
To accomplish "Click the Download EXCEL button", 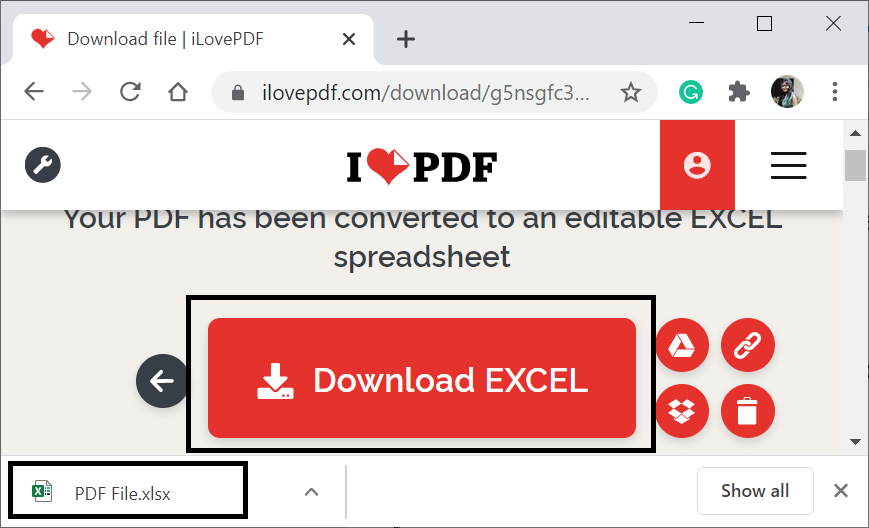I will pos(422,378).
